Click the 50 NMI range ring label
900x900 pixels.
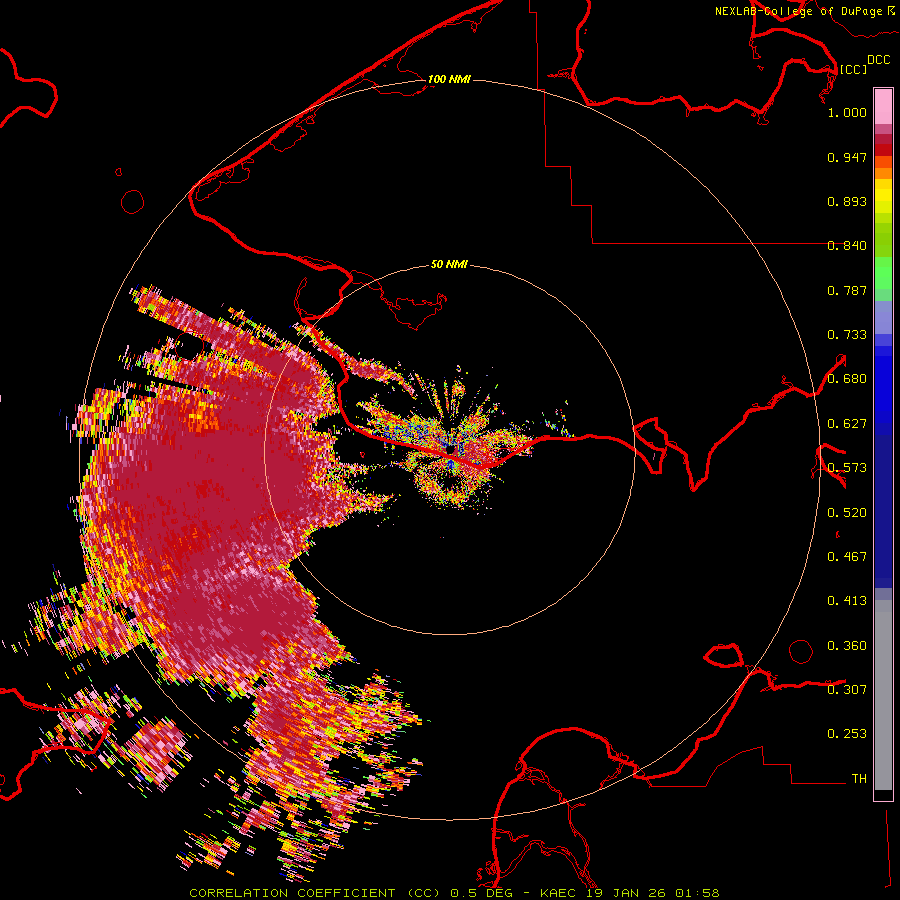click(x=449, y=264)
